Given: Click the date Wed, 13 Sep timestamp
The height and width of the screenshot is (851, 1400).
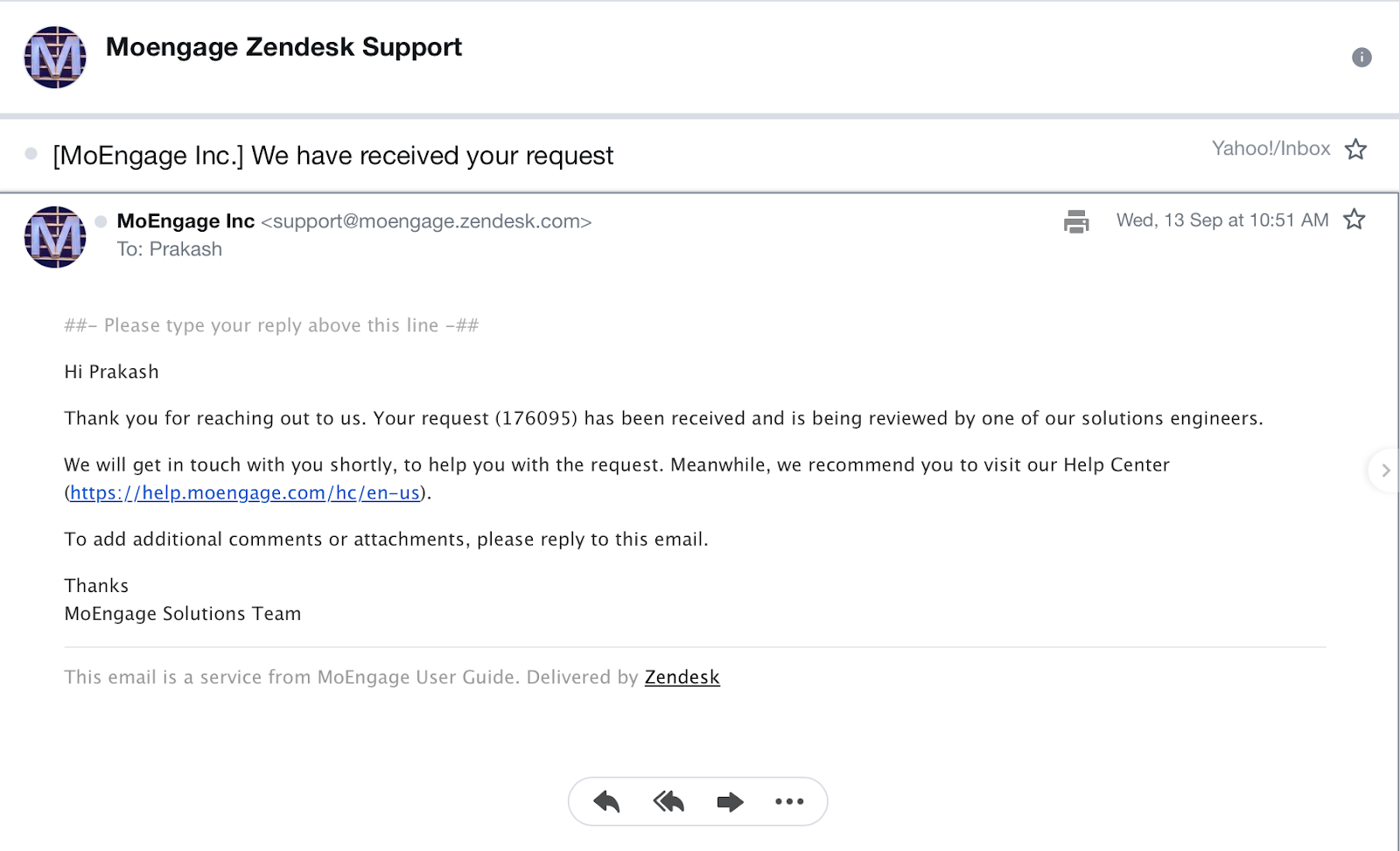Looking at the screenshot, I should click(x=1222, y=220).
